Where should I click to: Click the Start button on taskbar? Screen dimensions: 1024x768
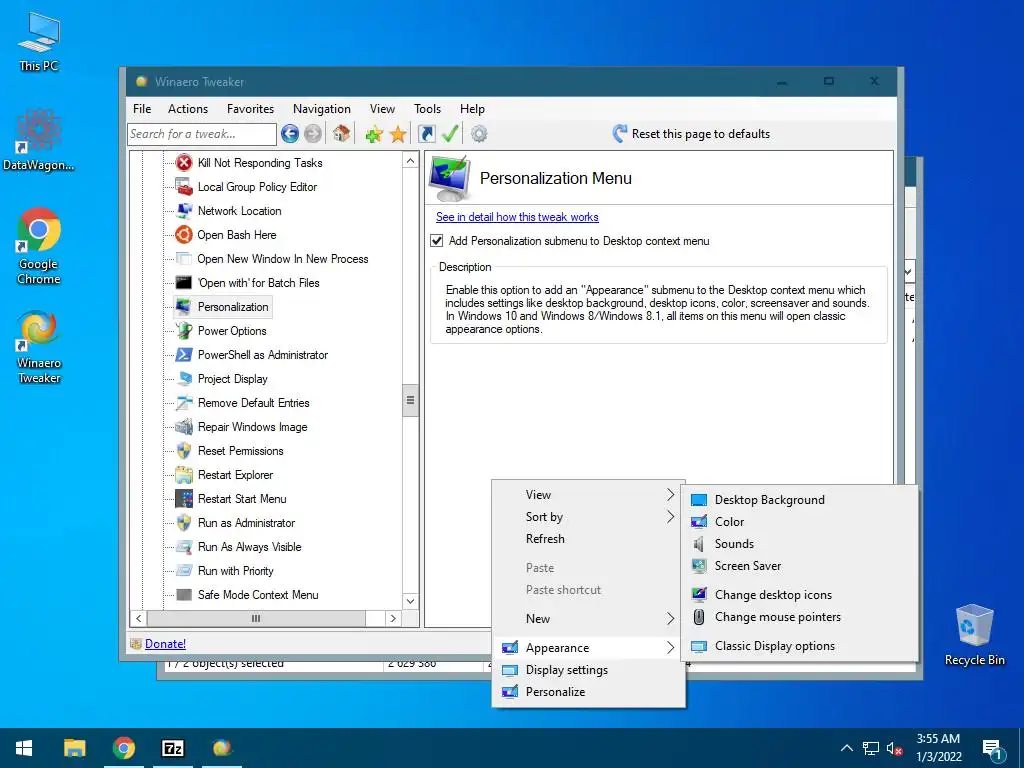[24, 748]
